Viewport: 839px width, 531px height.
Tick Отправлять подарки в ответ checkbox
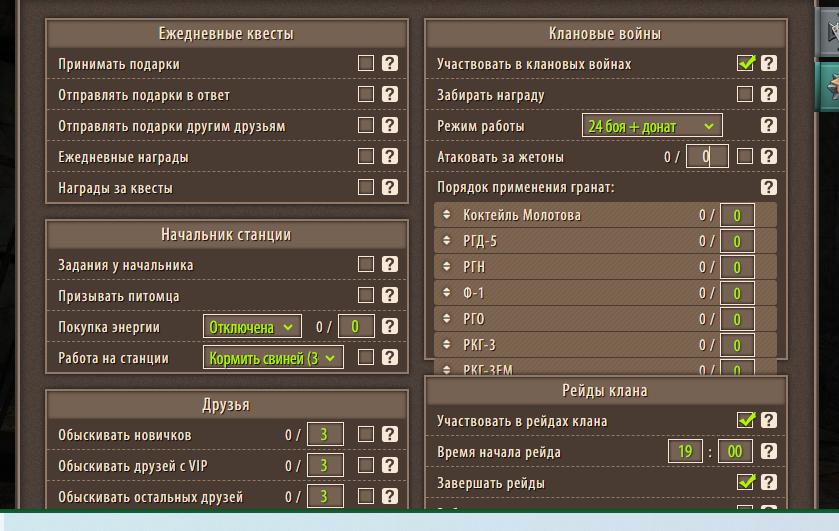(x=366, y=95)
